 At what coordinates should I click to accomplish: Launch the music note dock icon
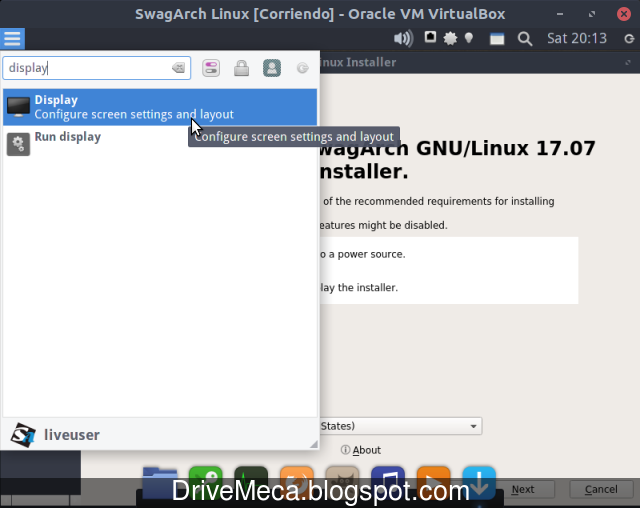pyautogui.click(x=388, y=483)
